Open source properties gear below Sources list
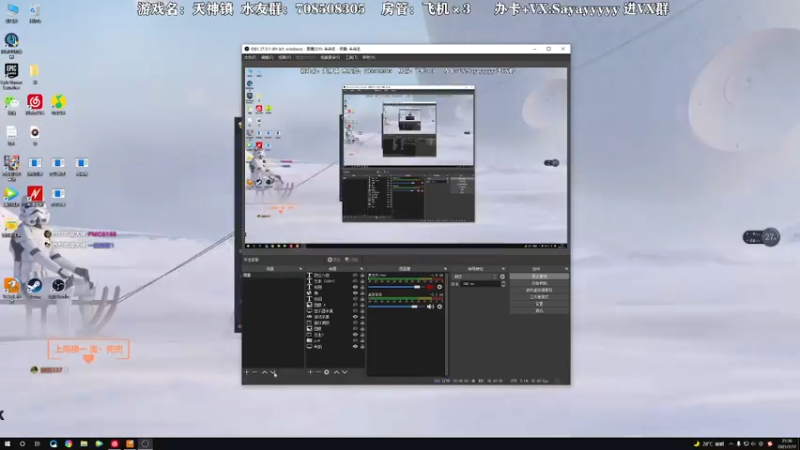 [x=327, y=372]
